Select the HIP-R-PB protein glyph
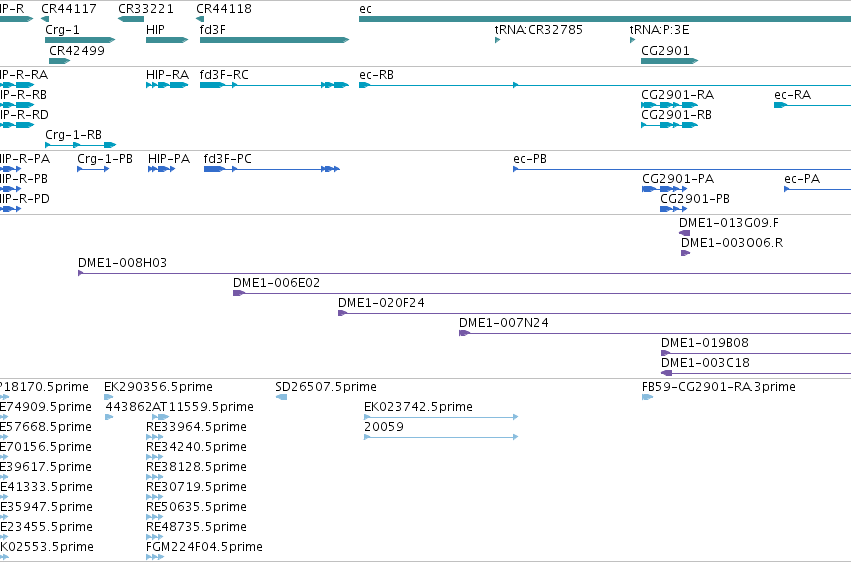Viewport: 851px width, 562px height. coord(11,189)
